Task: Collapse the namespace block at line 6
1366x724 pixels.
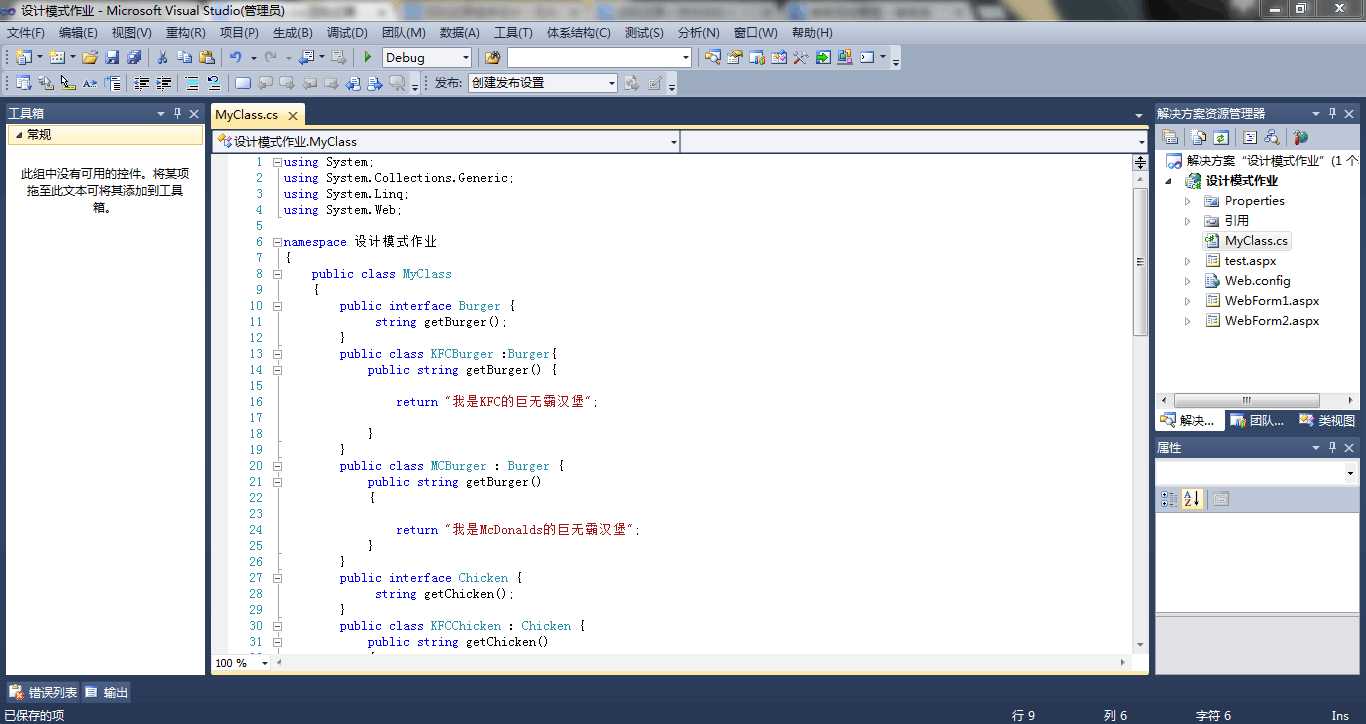Action: 277,242
